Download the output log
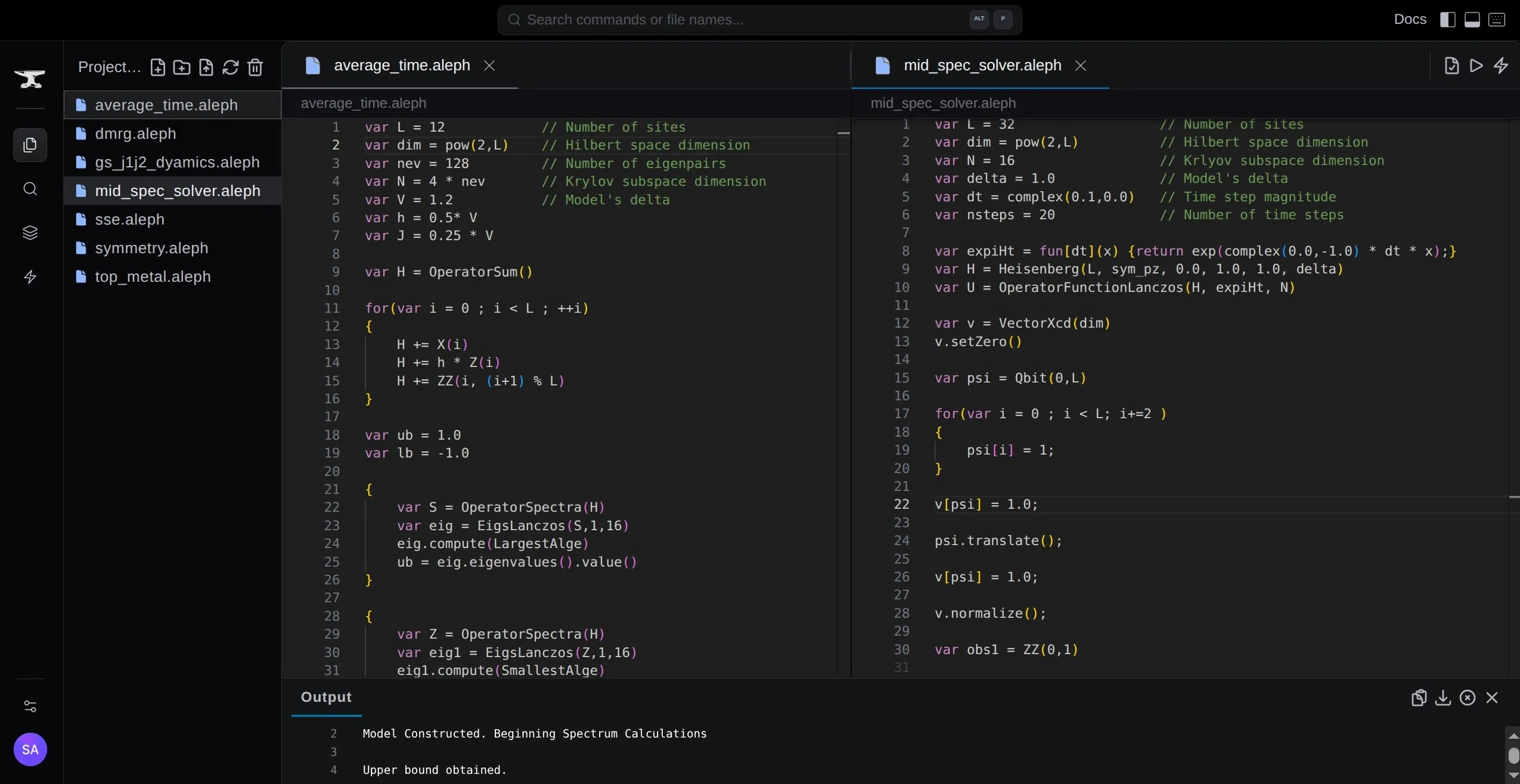 pos(1443,698)
